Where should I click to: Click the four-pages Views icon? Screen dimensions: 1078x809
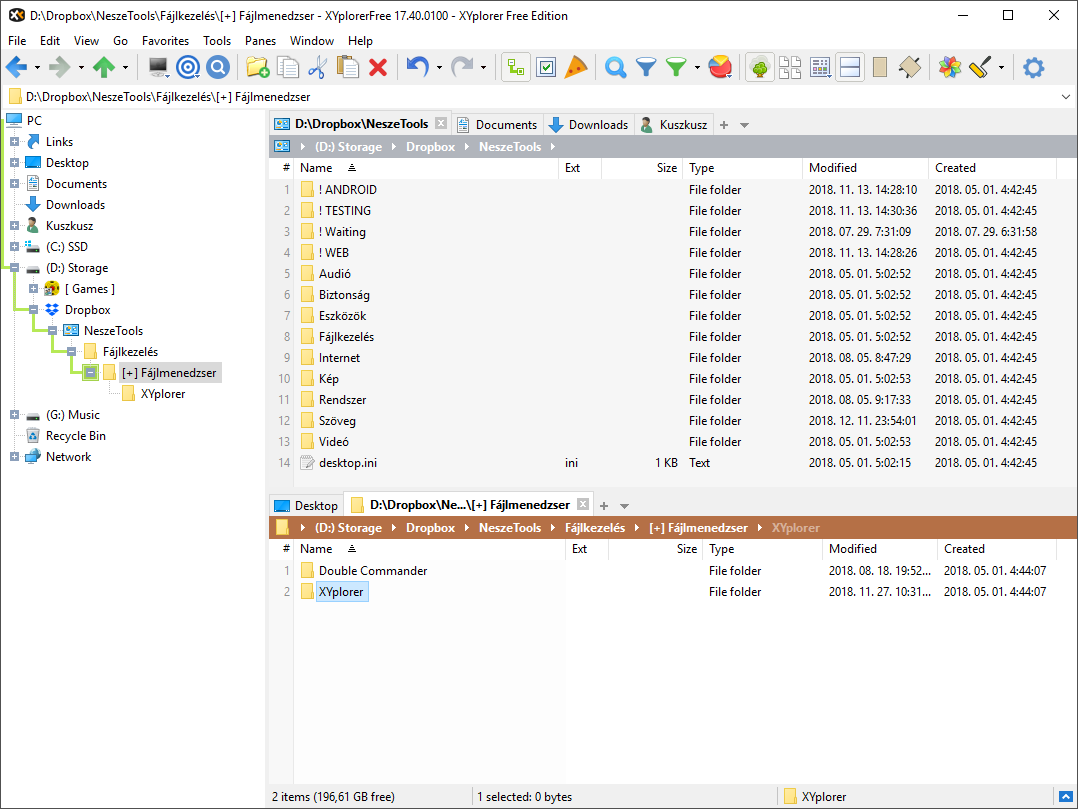click(x=790, y=67)
